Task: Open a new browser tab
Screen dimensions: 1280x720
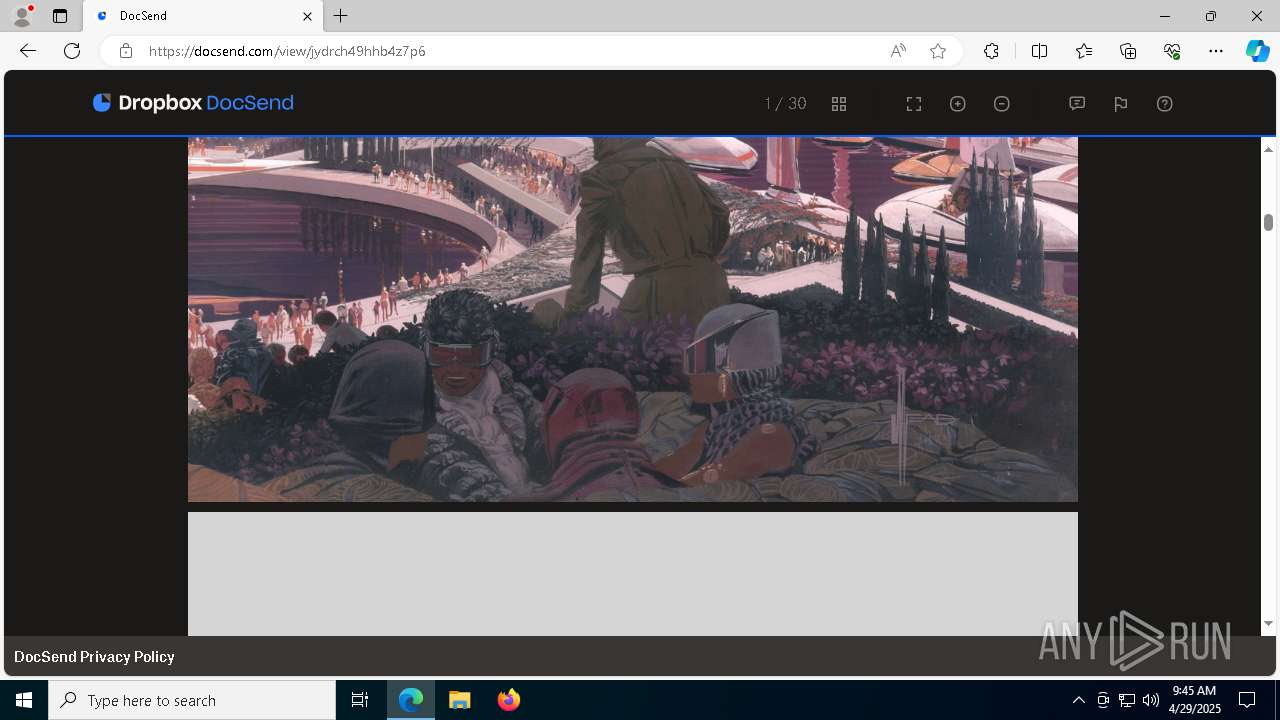Action: coord(341,16)
